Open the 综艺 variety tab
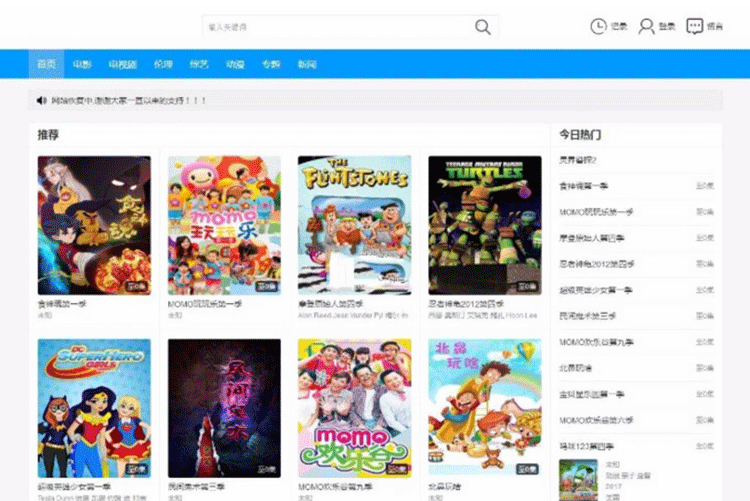The image size is (750, 501). pyautogui.click(x=199, y=64)
